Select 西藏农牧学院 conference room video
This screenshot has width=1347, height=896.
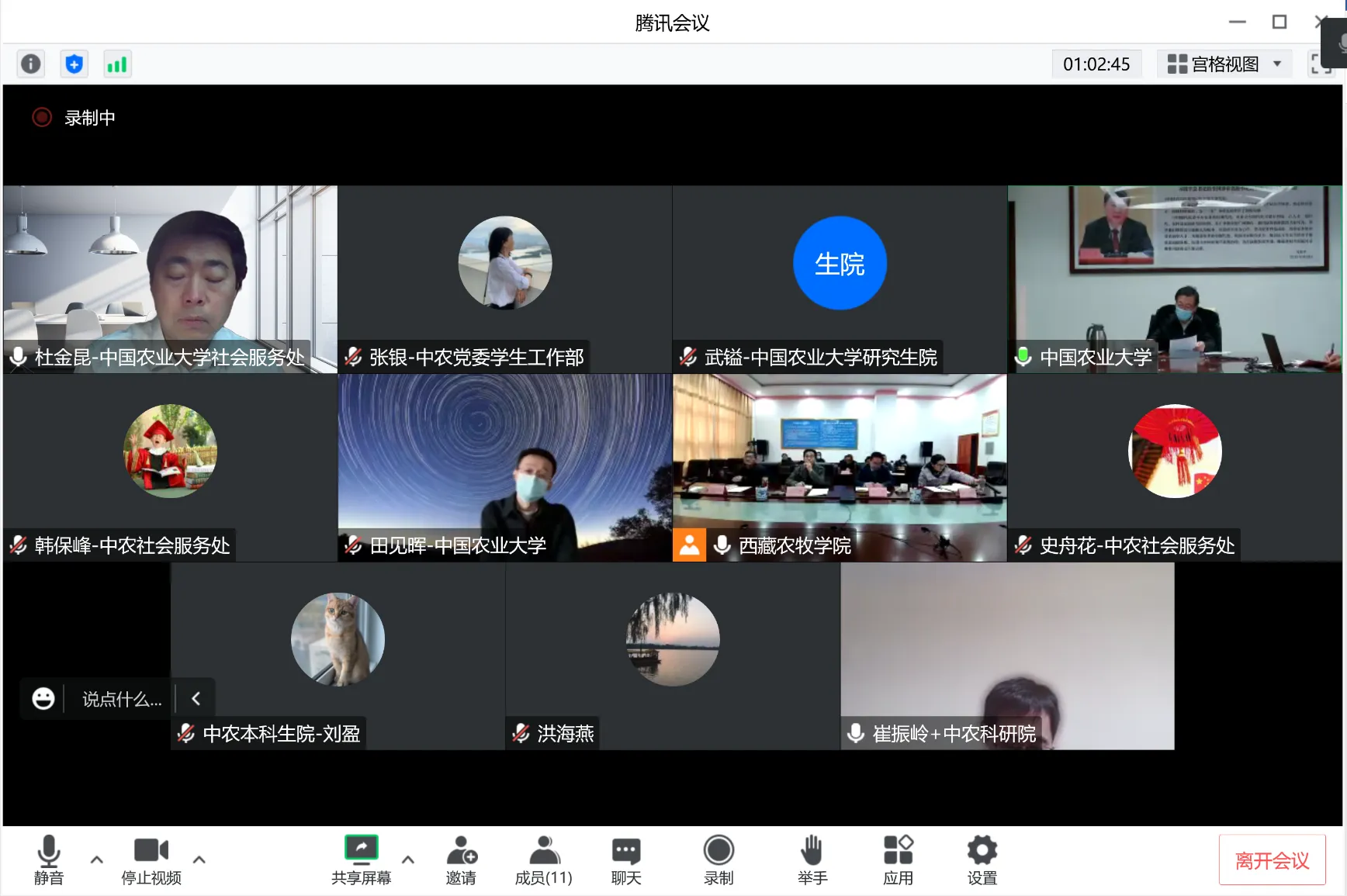click(840, 467)
